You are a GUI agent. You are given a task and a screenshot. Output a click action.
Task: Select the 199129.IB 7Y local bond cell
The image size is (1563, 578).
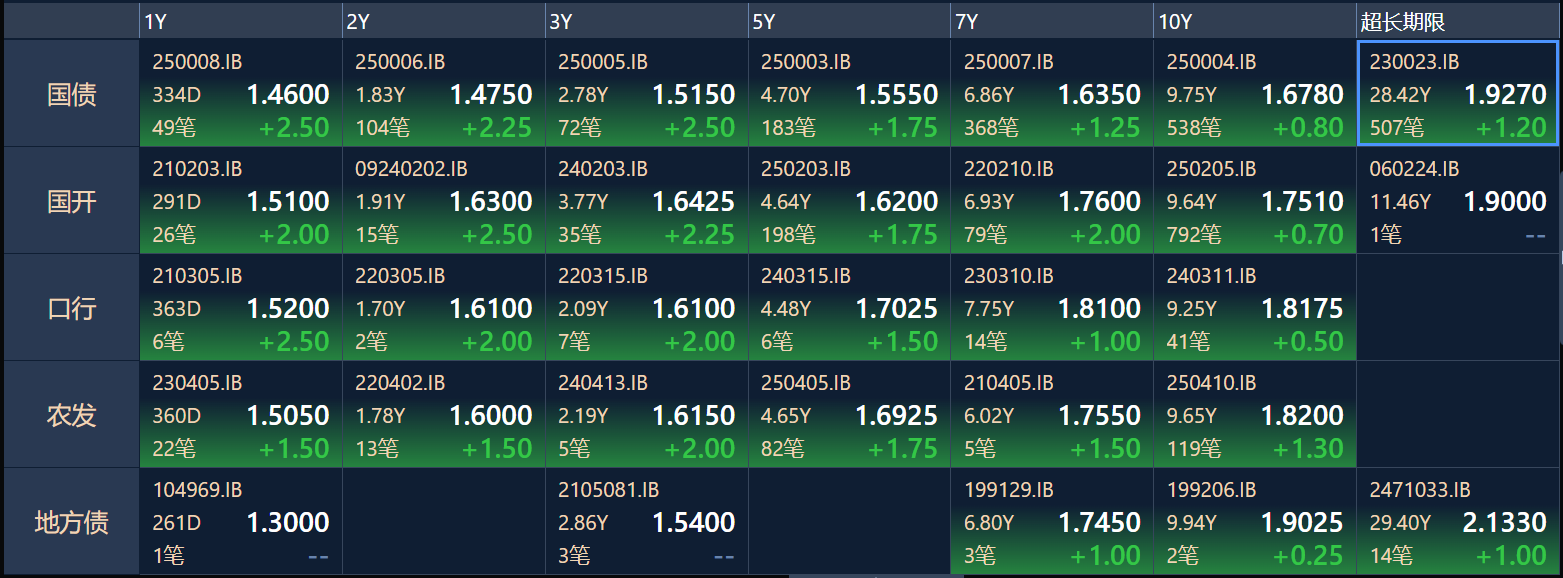1052,521
